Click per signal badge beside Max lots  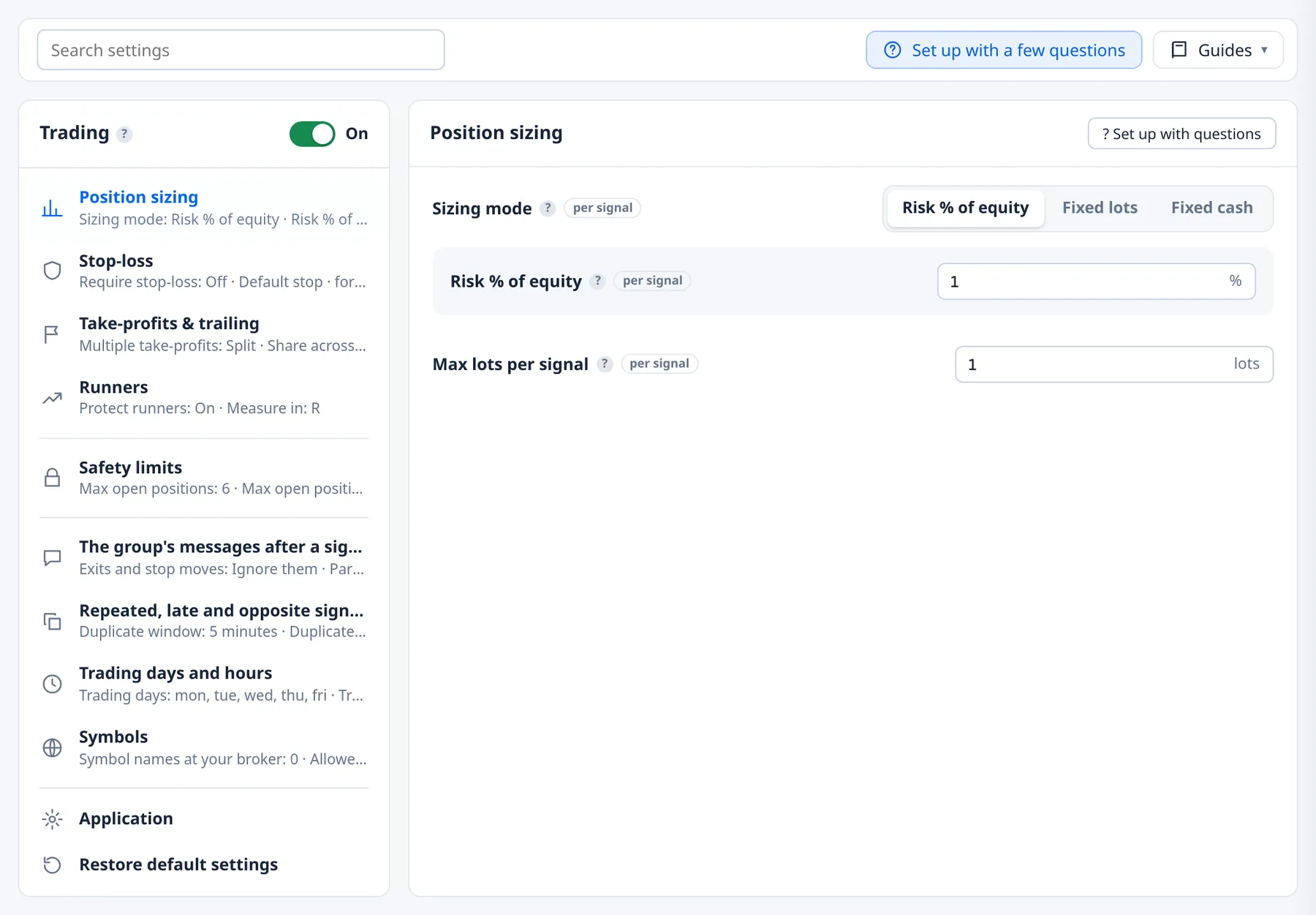point(659,364)
